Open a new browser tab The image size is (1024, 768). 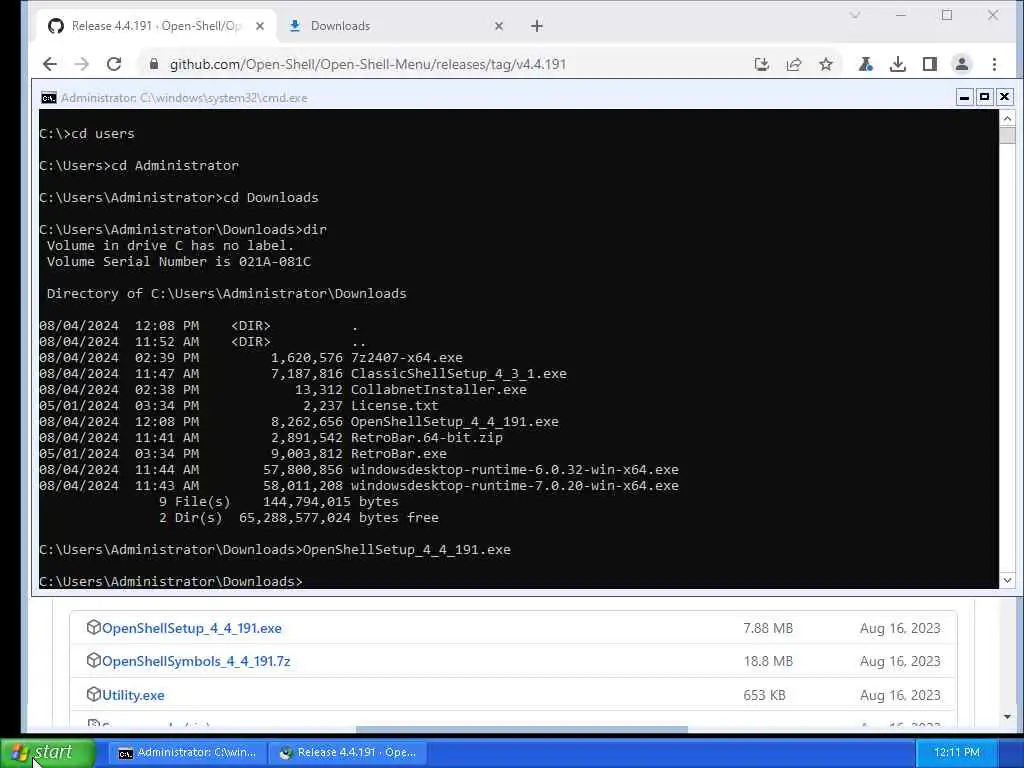[x=537, y=26]
